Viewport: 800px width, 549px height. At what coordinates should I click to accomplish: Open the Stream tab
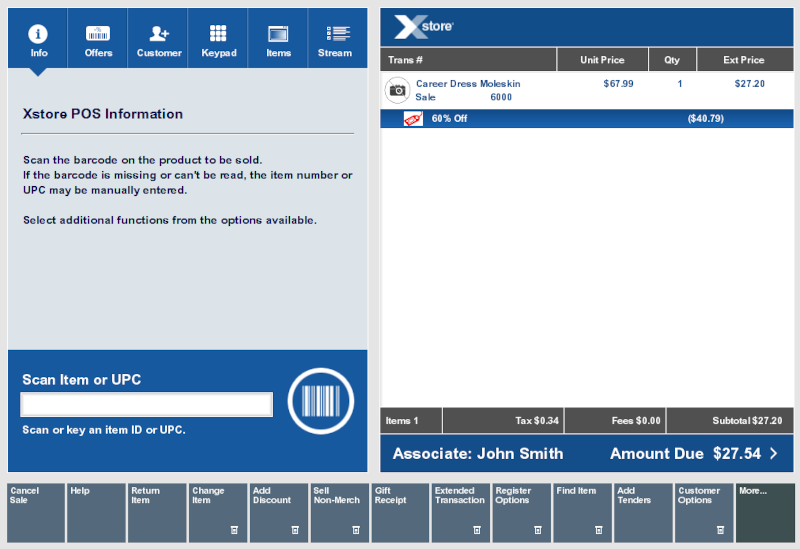point(338,38)
